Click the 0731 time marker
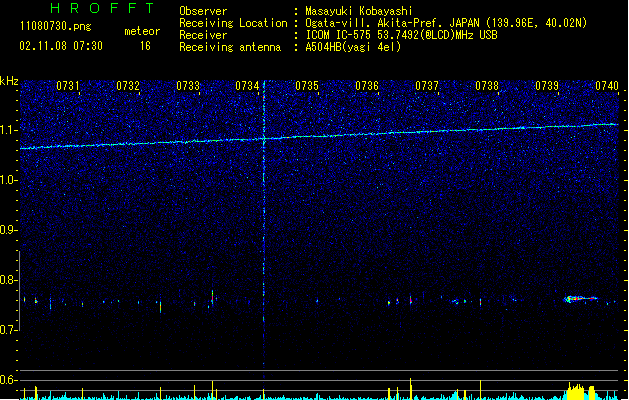629x400 pixels. tap(67, 86)
